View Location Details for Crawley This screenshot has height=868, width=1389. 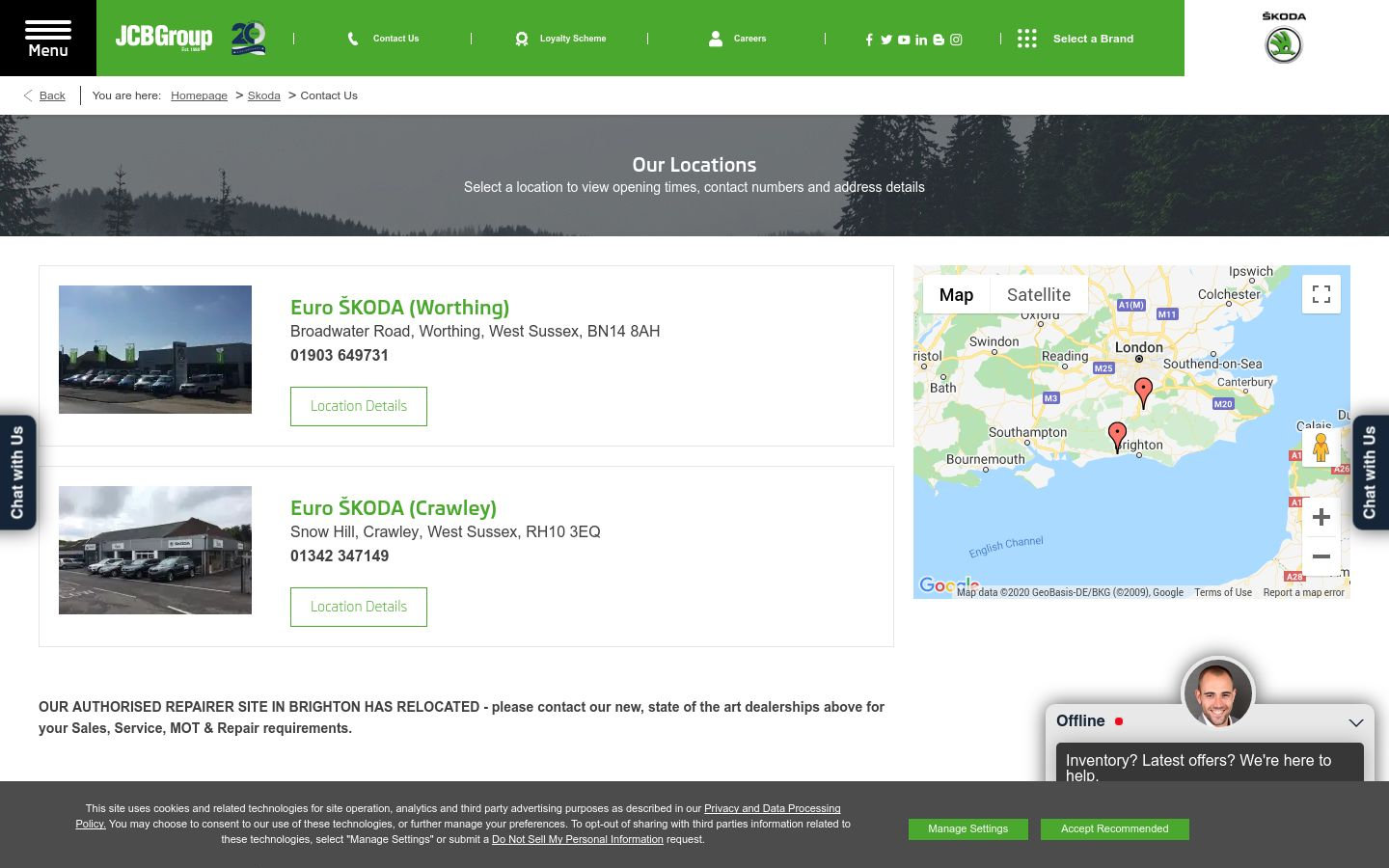(x=359, y=607)
